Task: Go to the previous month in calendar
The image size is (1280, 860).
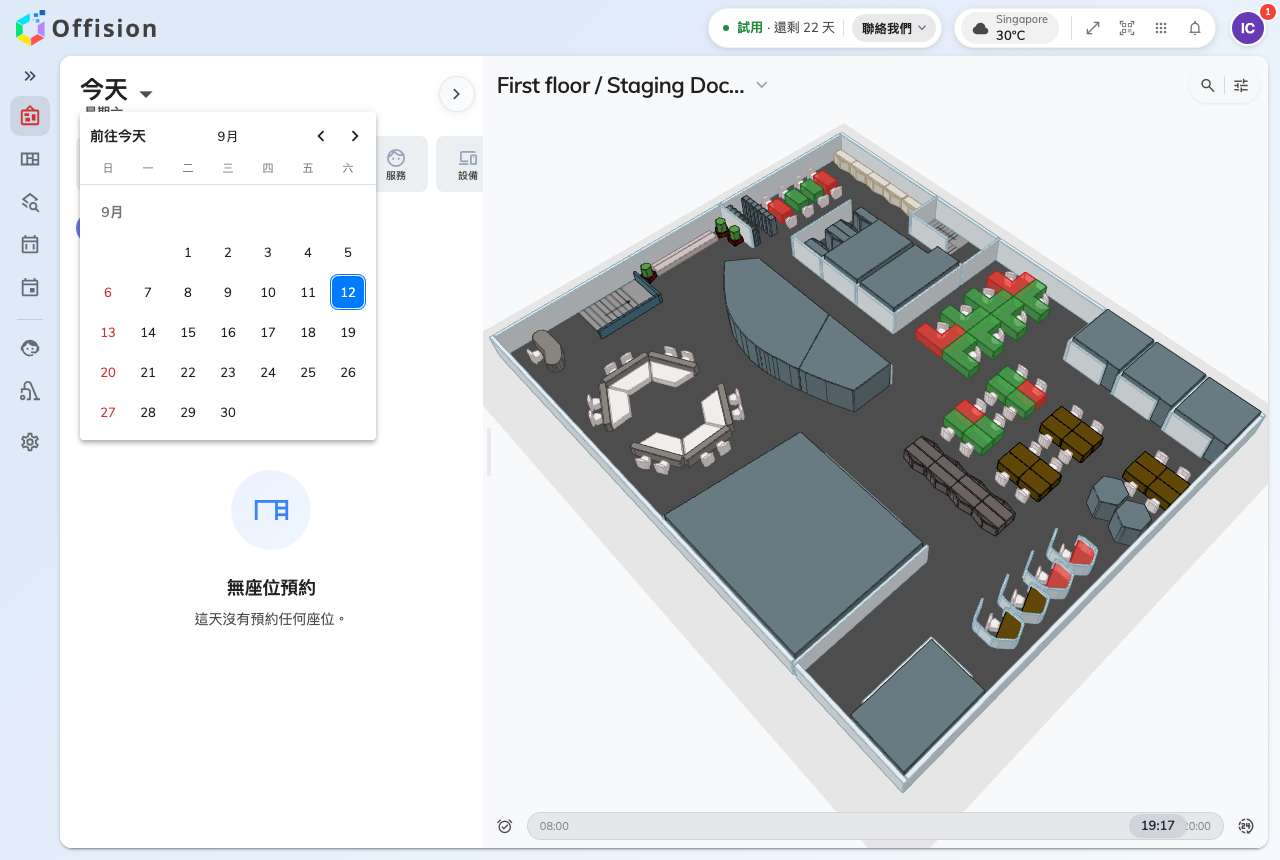Action: 321,136
